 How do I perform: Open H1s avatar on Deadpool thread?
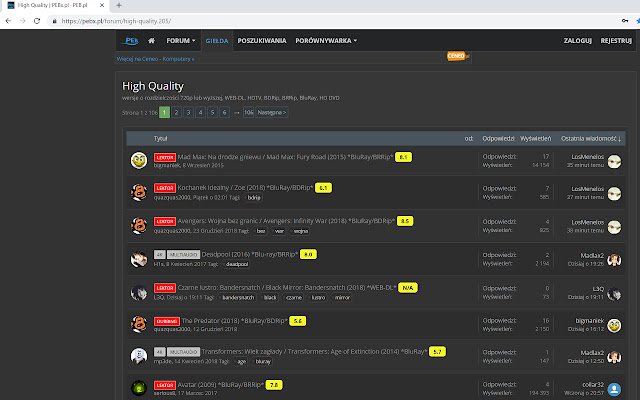pos(139,259)
